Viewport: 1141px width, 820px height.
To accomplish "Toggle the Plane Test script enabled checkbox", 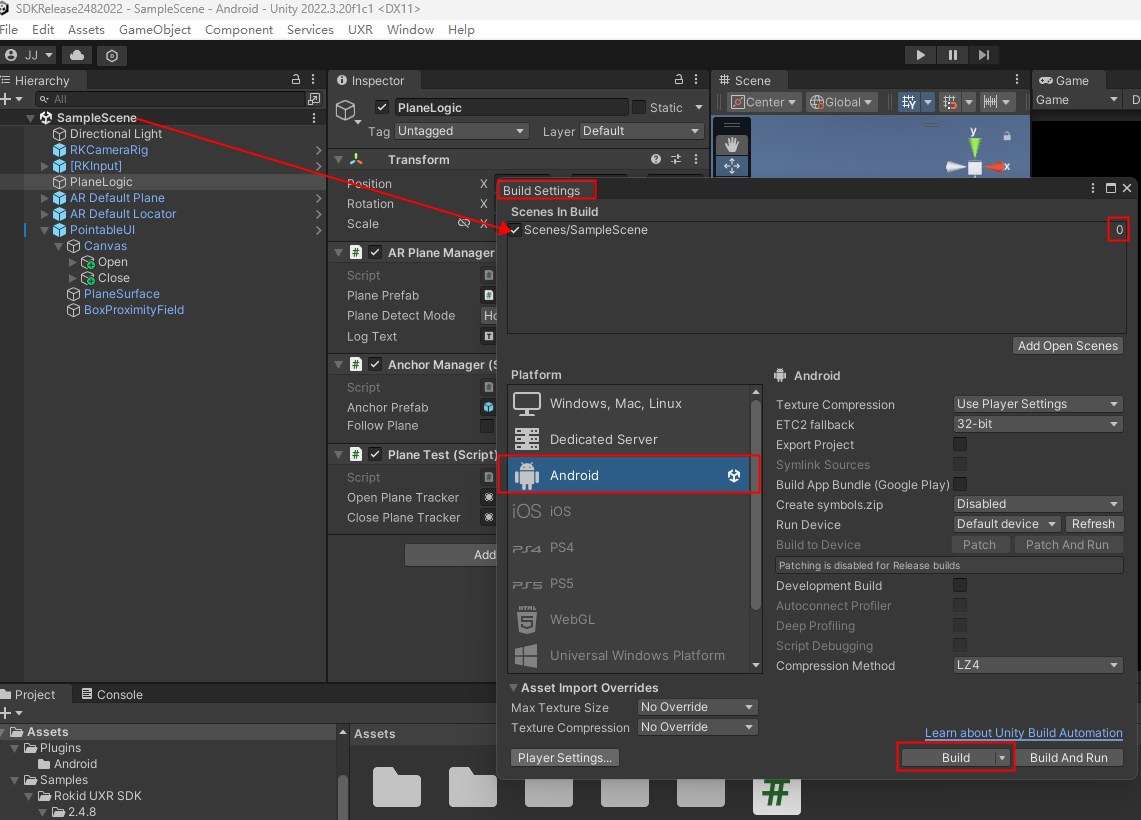I will point(375,455).
